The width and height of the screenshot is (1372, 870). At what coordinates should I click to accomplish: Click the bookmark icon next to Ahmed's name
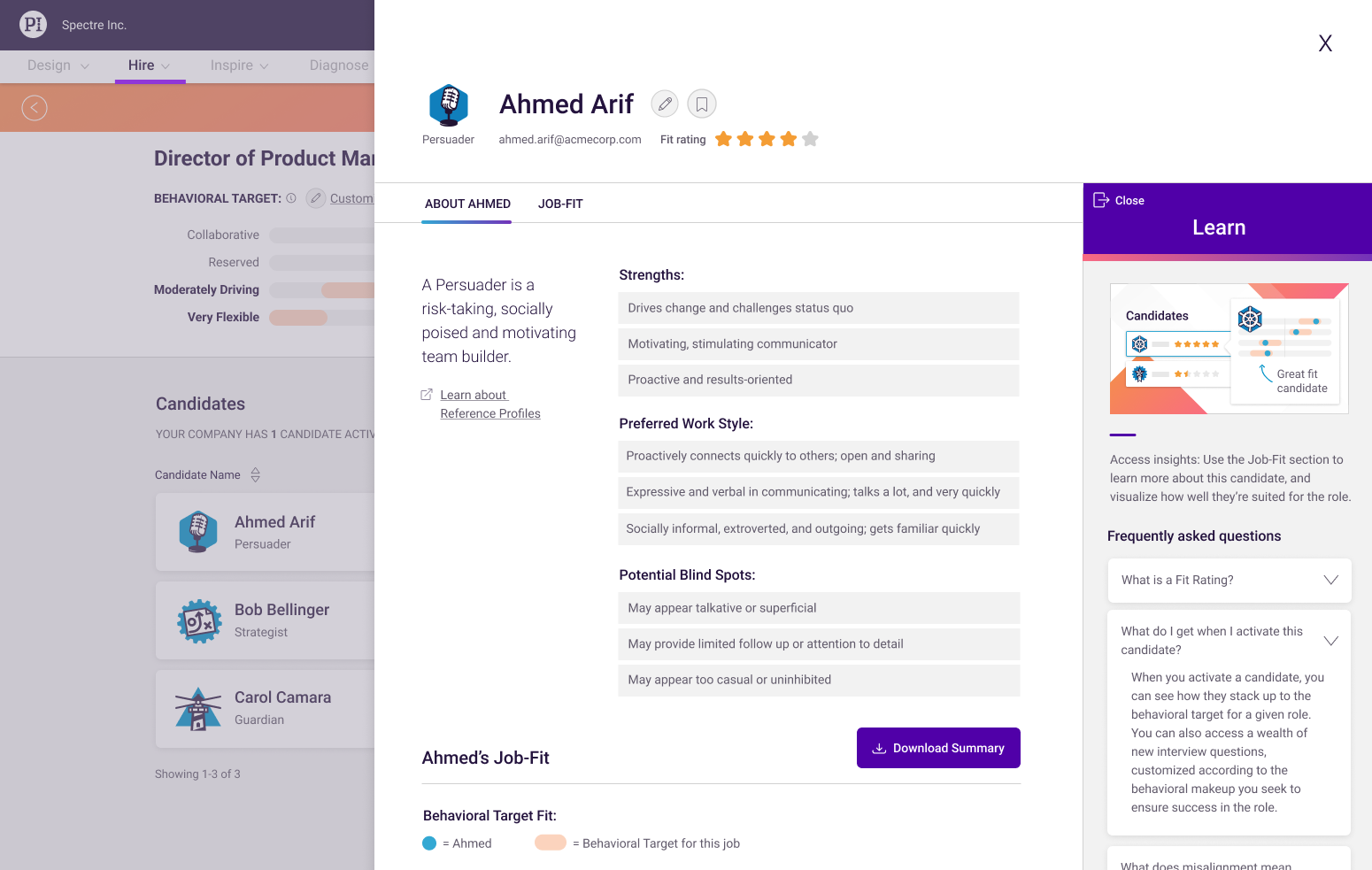[702, 104]
